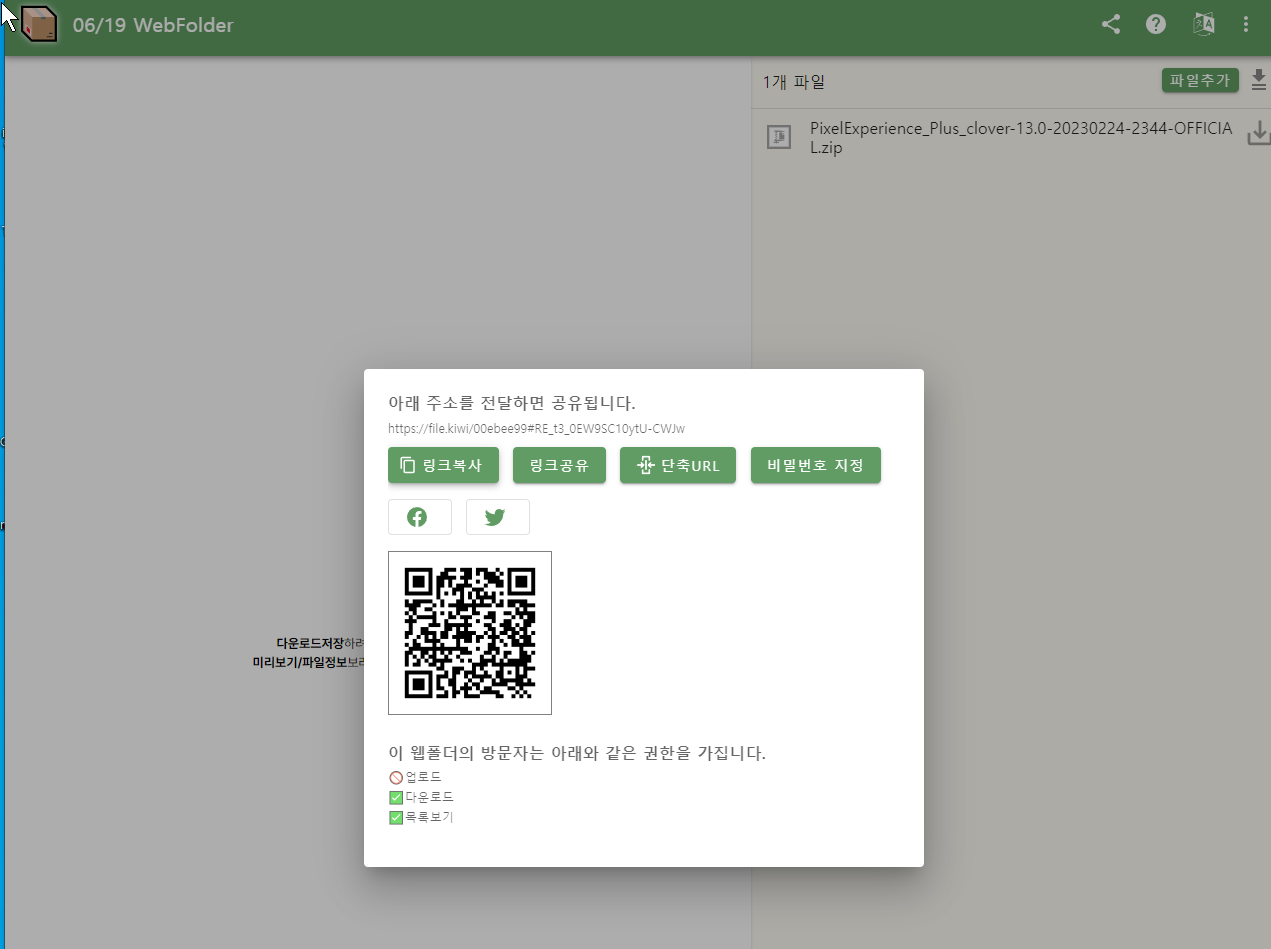The width and height of the screenshot is (1271, 949).
Task: Share link on Facebook
Action: 420,517
